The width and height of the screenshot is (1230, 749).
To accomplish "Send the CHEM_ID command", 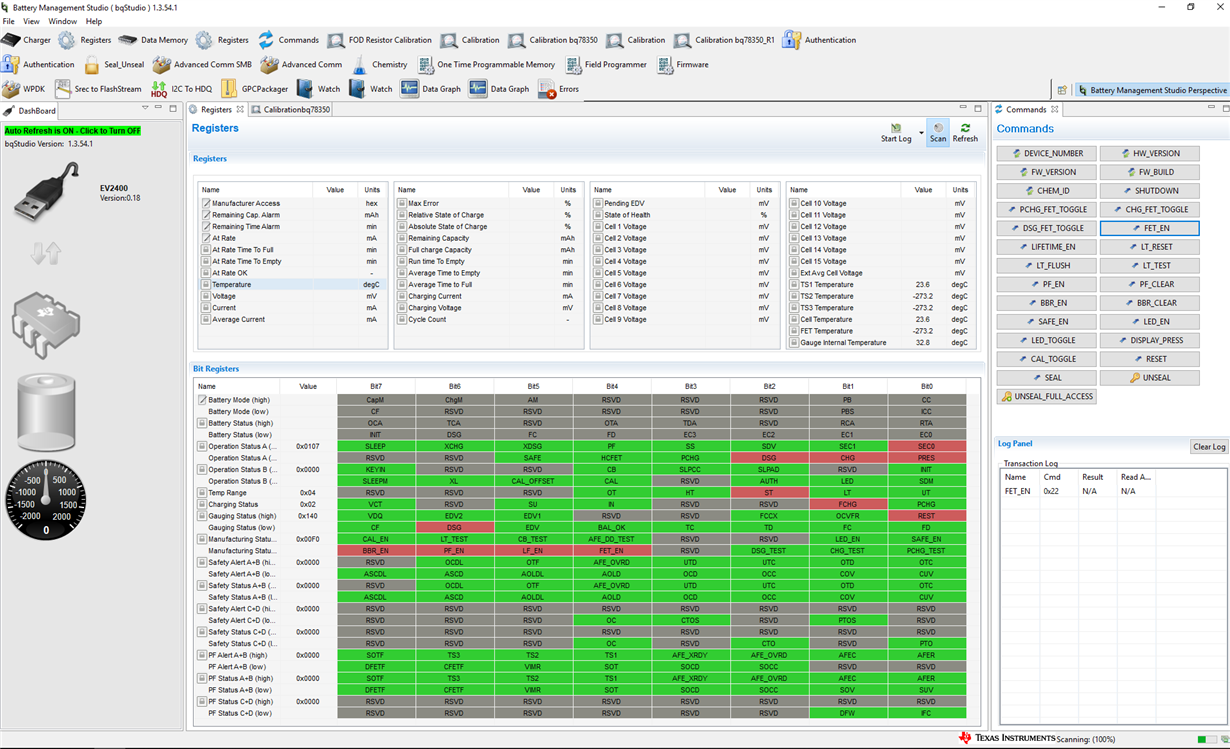I will point(1045,191).
